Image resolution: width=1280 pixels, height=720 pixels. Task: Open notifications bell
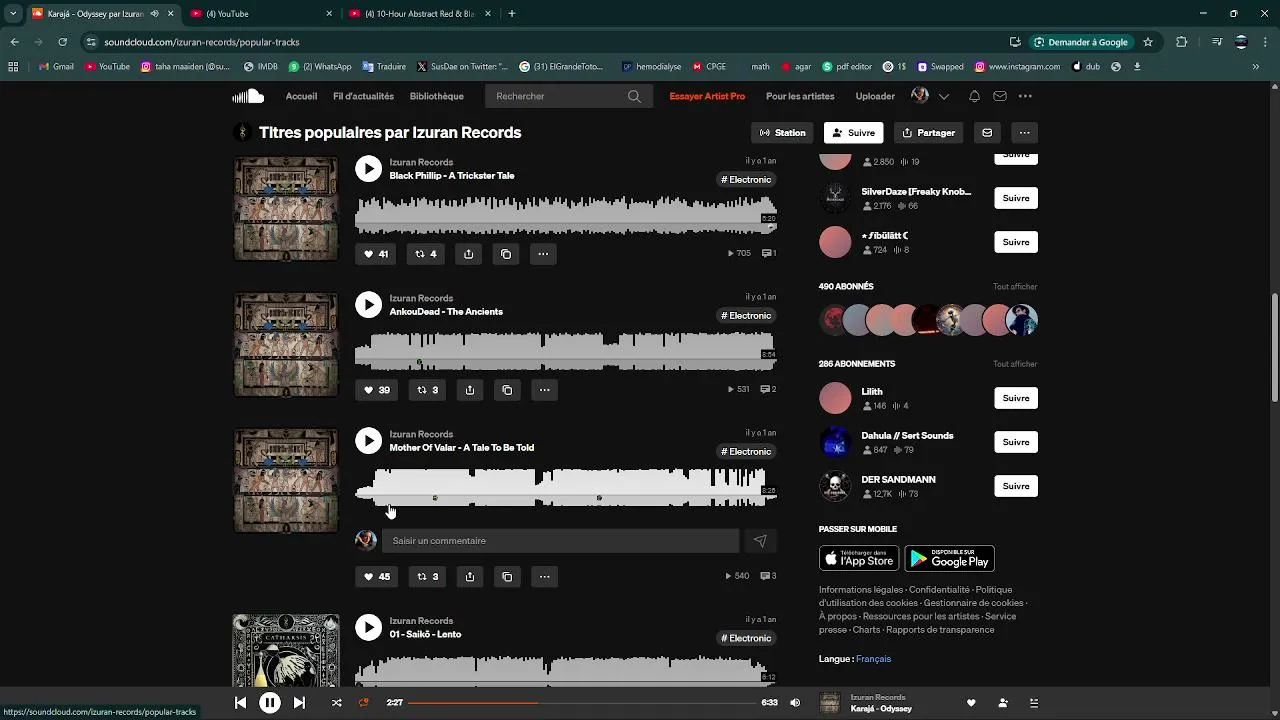(x=974, y=96)
